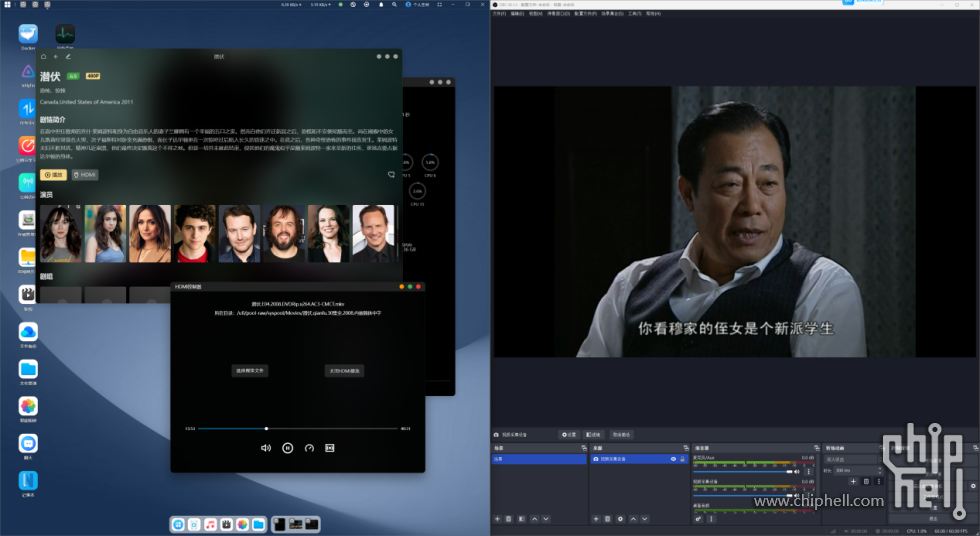
Task: Click the search magnifier in top bar
Action: pyautogui.click(x=394, y=4)
